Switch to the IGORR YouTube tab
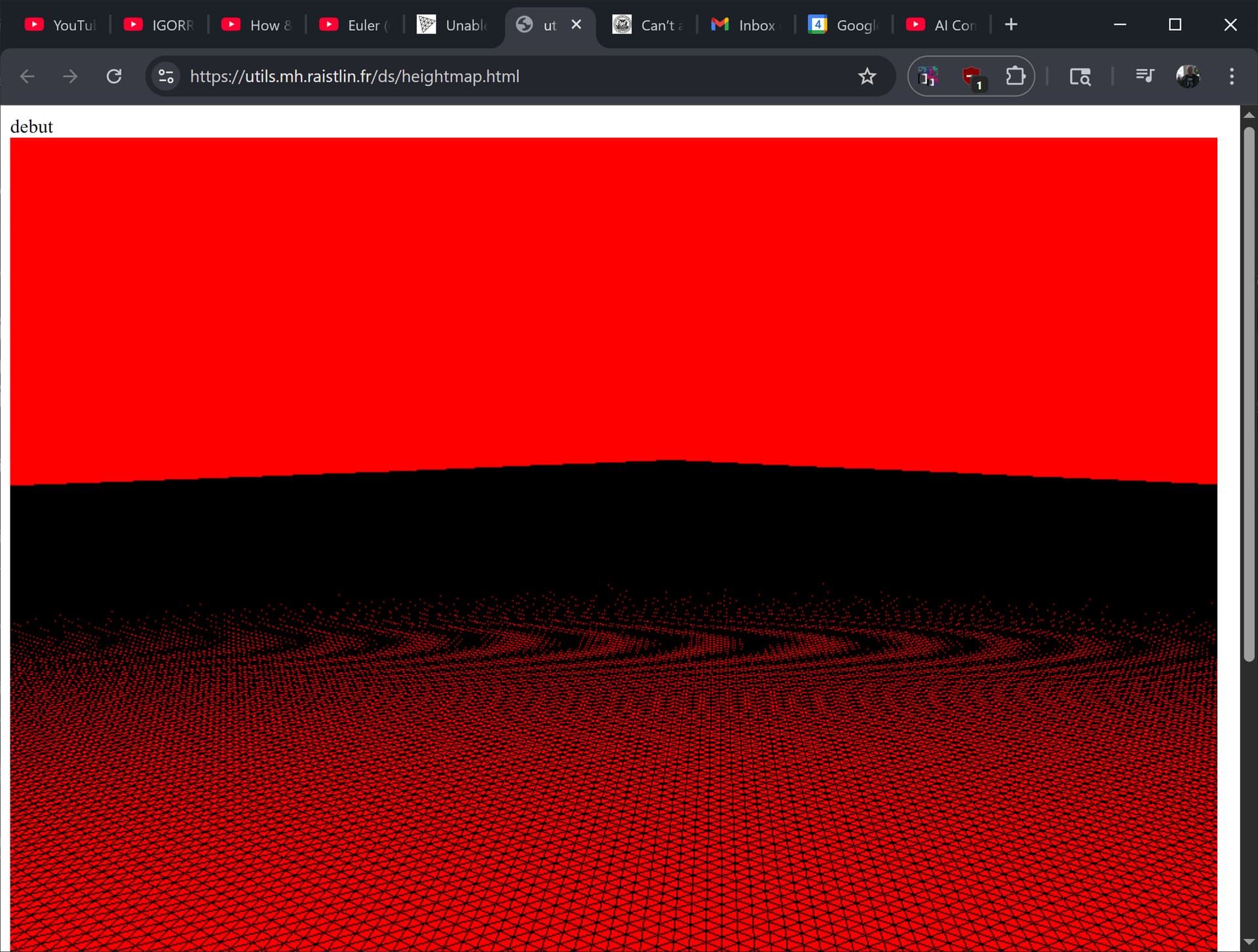The width and height of the screenshot is (1258, 952). tap(161, 25)
